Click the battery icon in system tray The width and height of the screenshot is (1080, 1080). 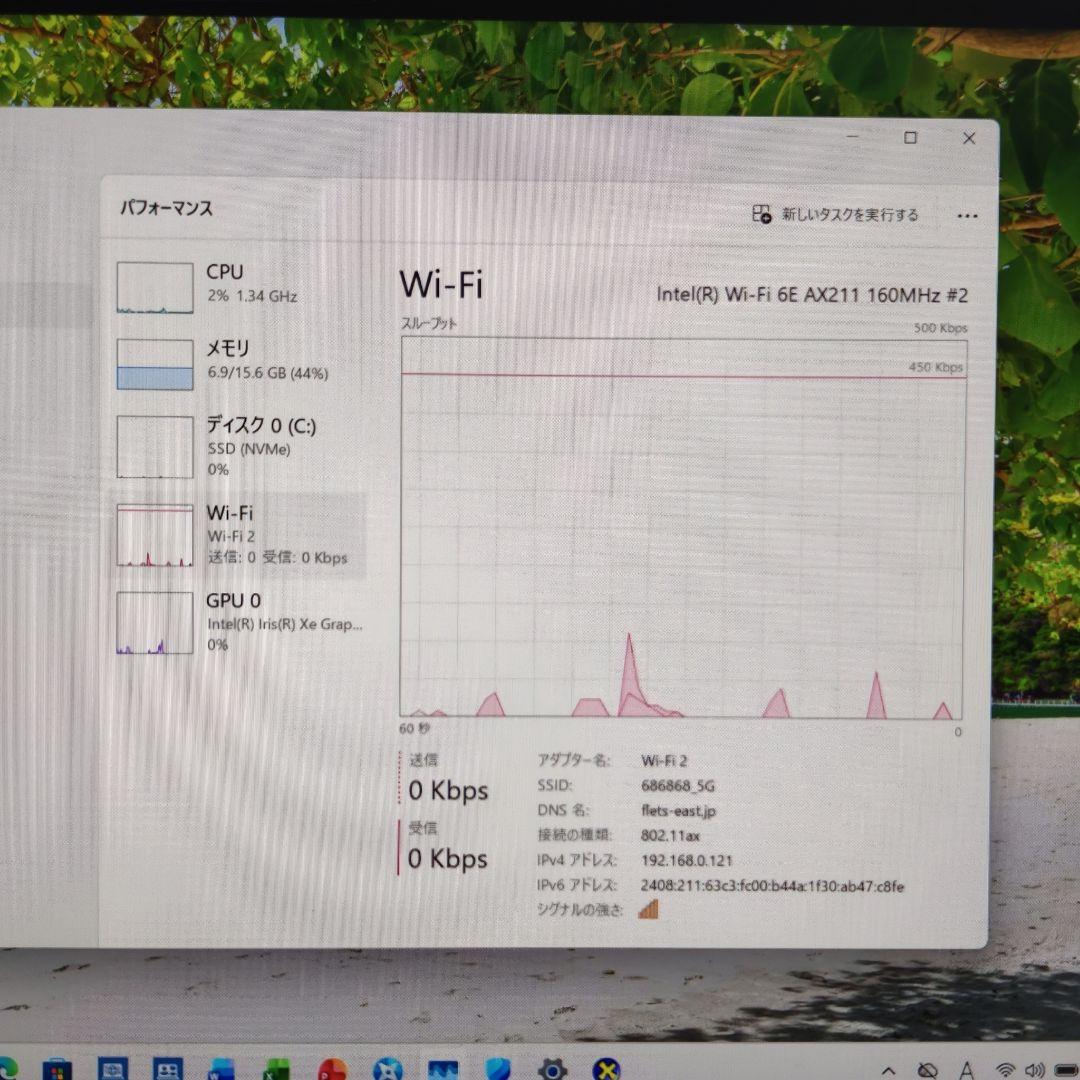click(1065, 1067)
